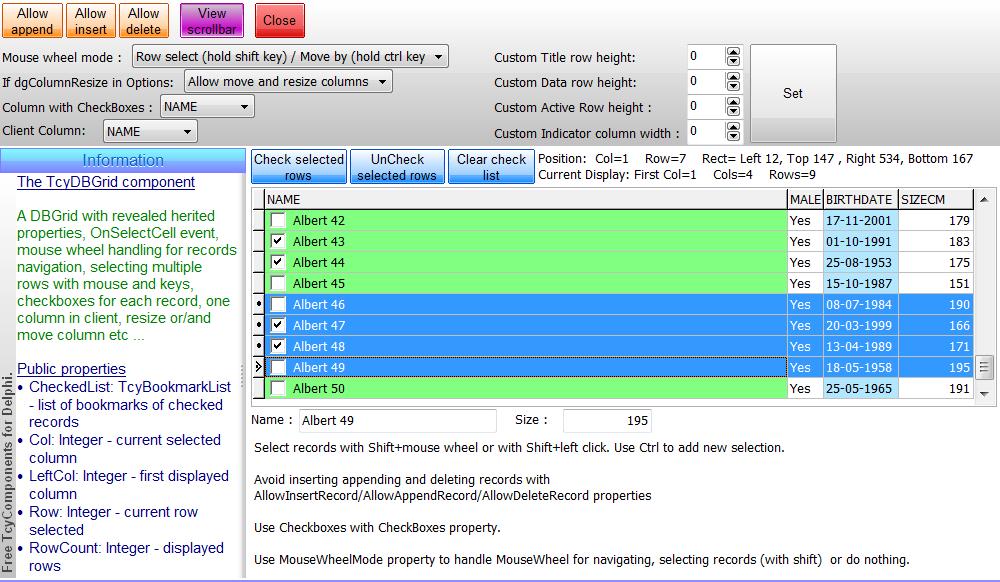
Task: Click the Allow delete button
Action: [144, 21]
